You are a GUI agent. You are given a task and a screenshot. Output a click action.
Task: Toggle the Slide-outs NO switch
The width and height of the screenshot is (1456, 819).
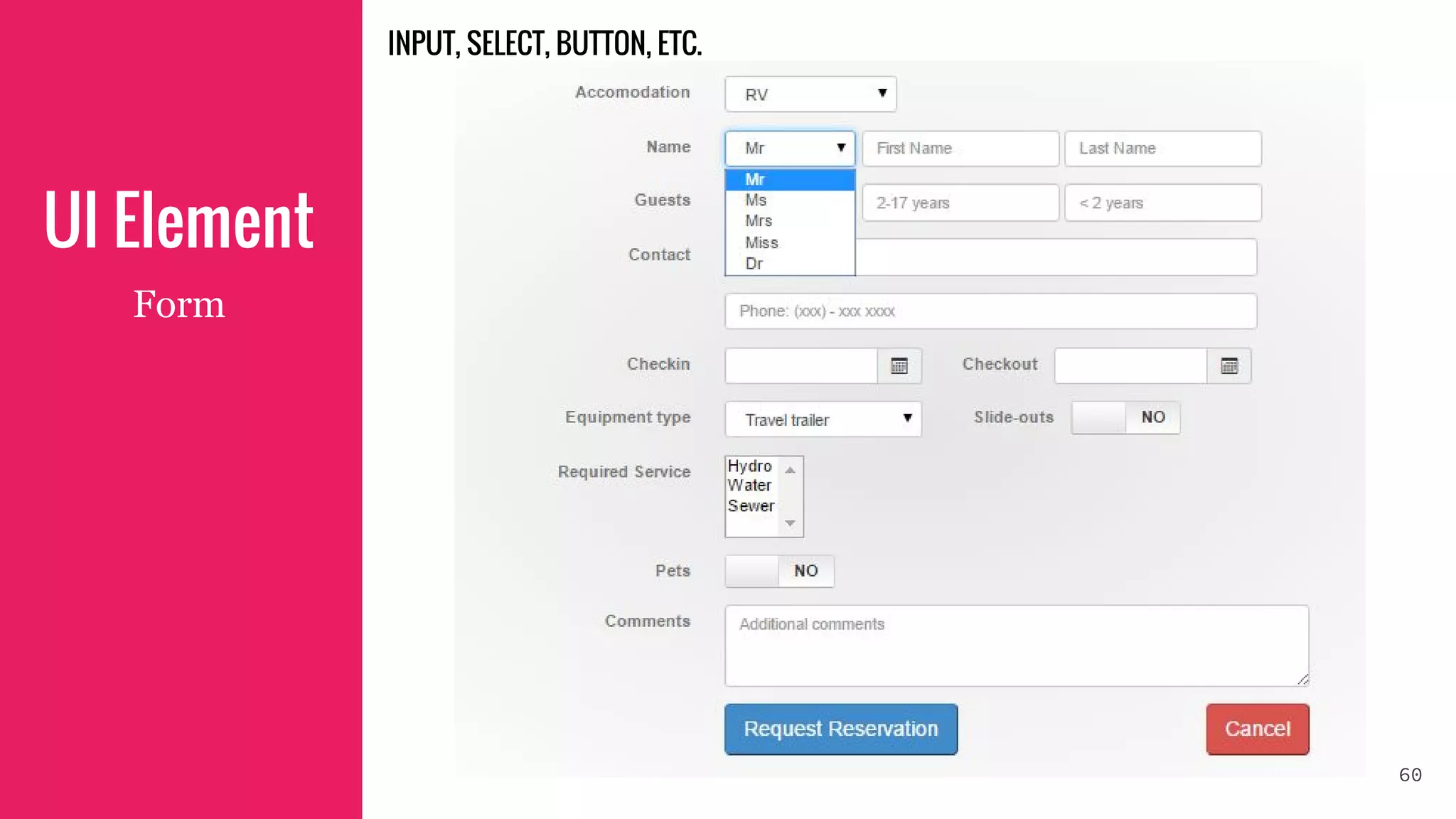(1125, 417)
